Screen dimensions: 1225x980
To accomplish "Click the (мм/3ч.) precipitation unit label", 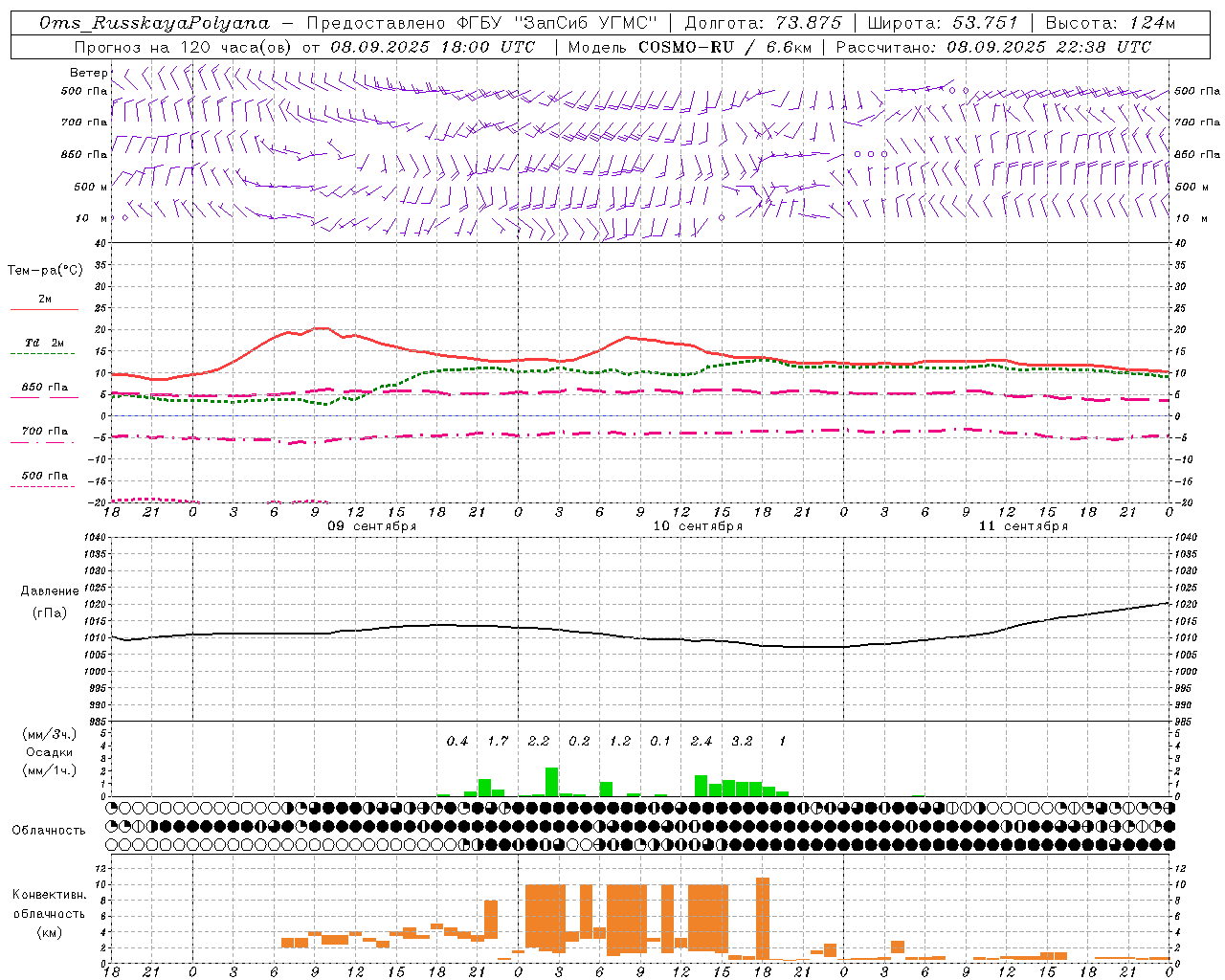I will pyautogui.click(x=49, y=734).
